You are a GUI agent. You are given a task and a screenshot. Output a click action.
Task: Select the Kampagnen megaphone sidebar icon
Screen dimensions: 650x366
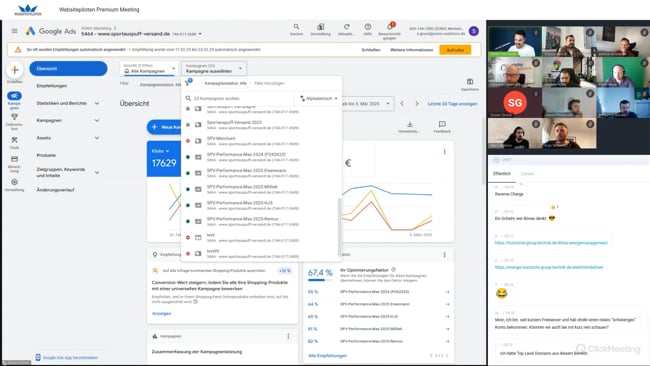click(x=15, y=96)
